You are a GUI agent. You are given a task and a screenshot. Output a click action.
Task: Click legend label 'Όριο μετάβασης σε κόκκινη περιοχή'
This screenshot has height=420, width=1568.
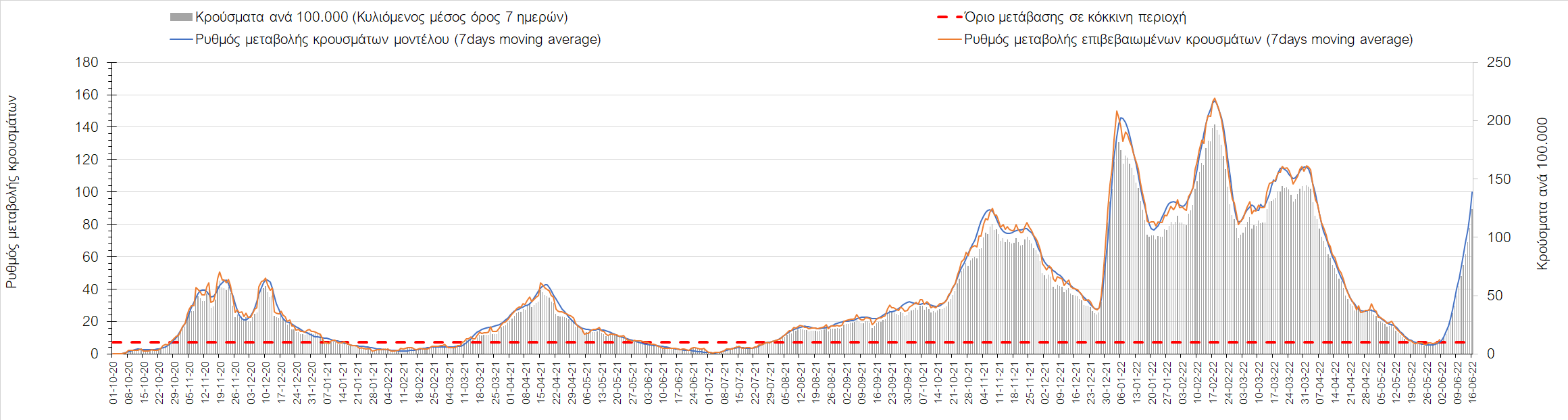click(x=1075, y=18)
